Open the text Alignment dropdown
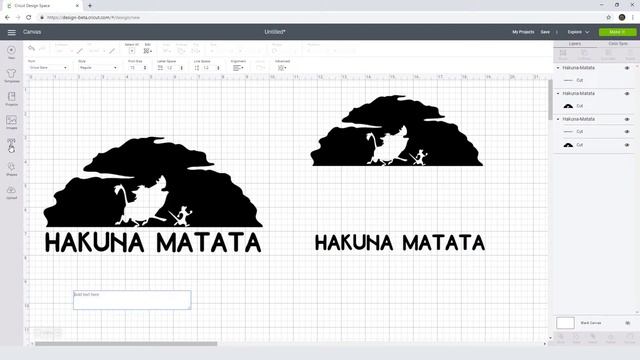This screenshot has height=360, width=640. coord(238,68)
